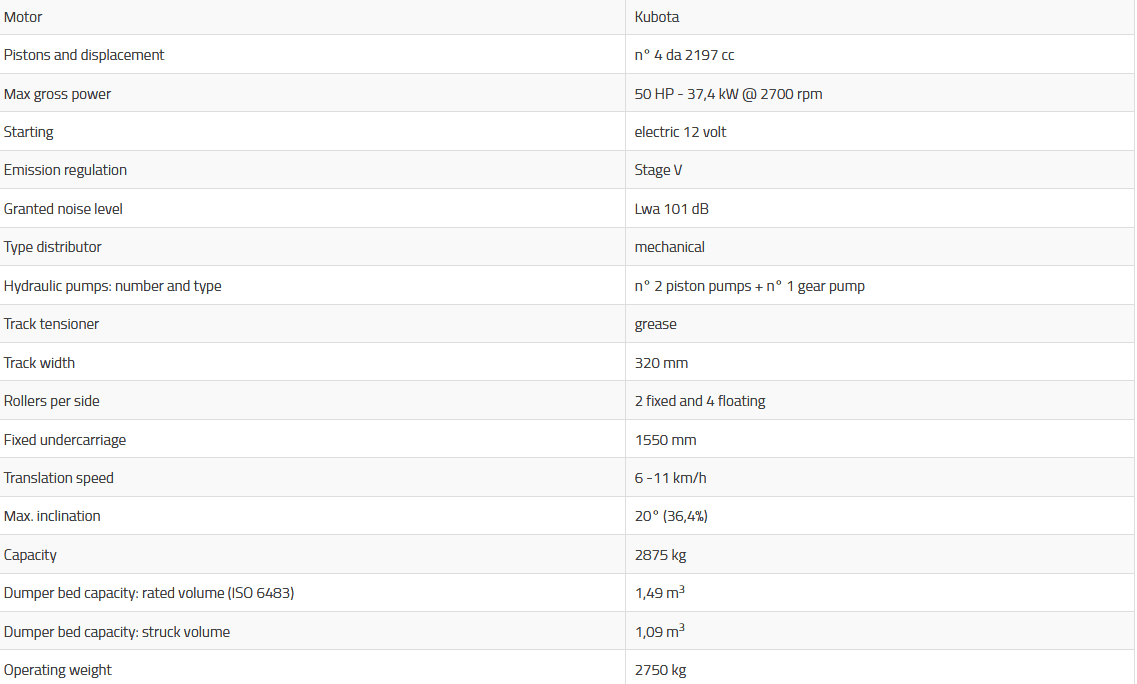1137x684 pixels.
Task: Click the electric 12 volt value
Action: (680, 132)
